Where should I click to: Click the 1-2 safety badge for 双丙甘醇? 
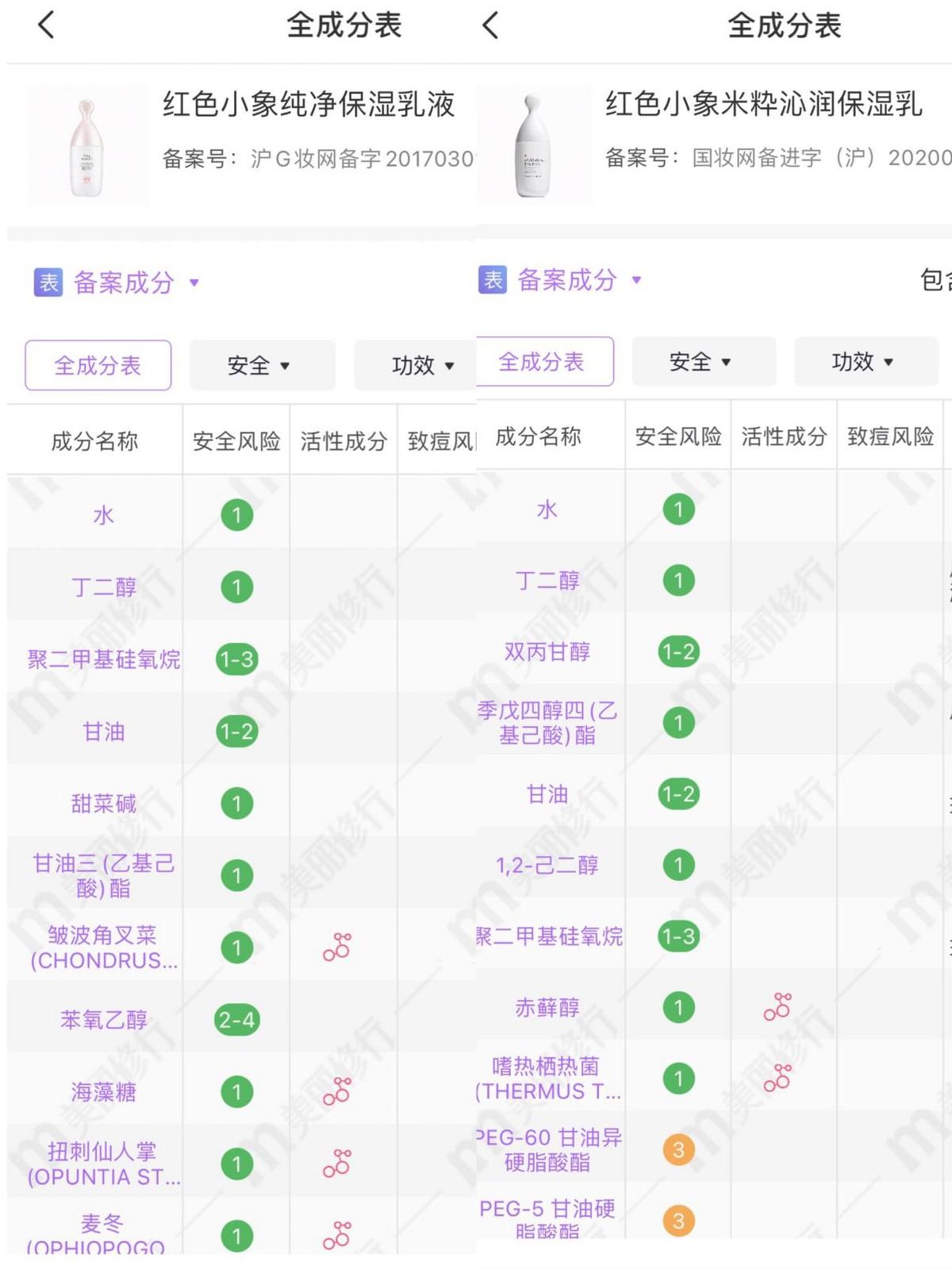click(678, 652)
